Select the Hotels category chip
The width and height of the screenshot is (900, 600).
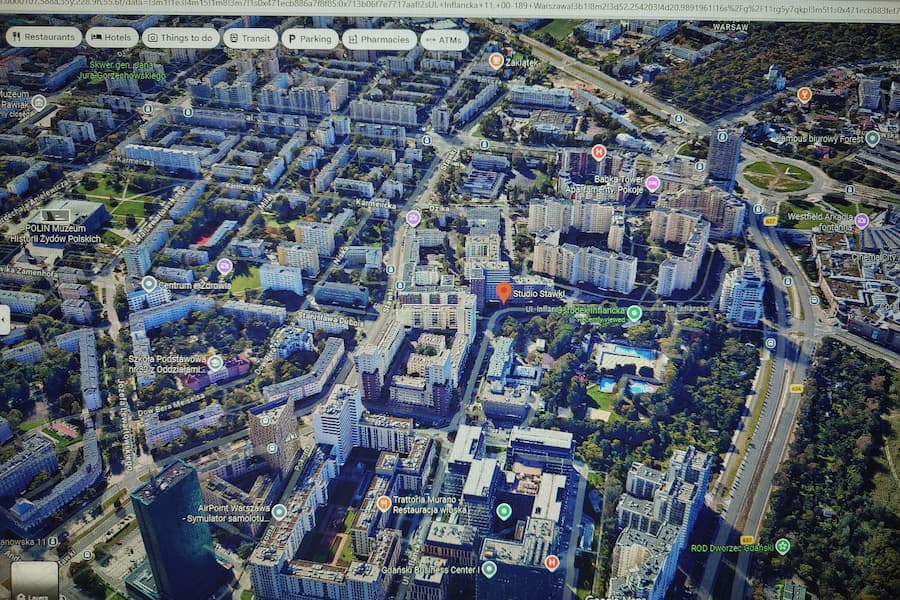click(112, 37)
